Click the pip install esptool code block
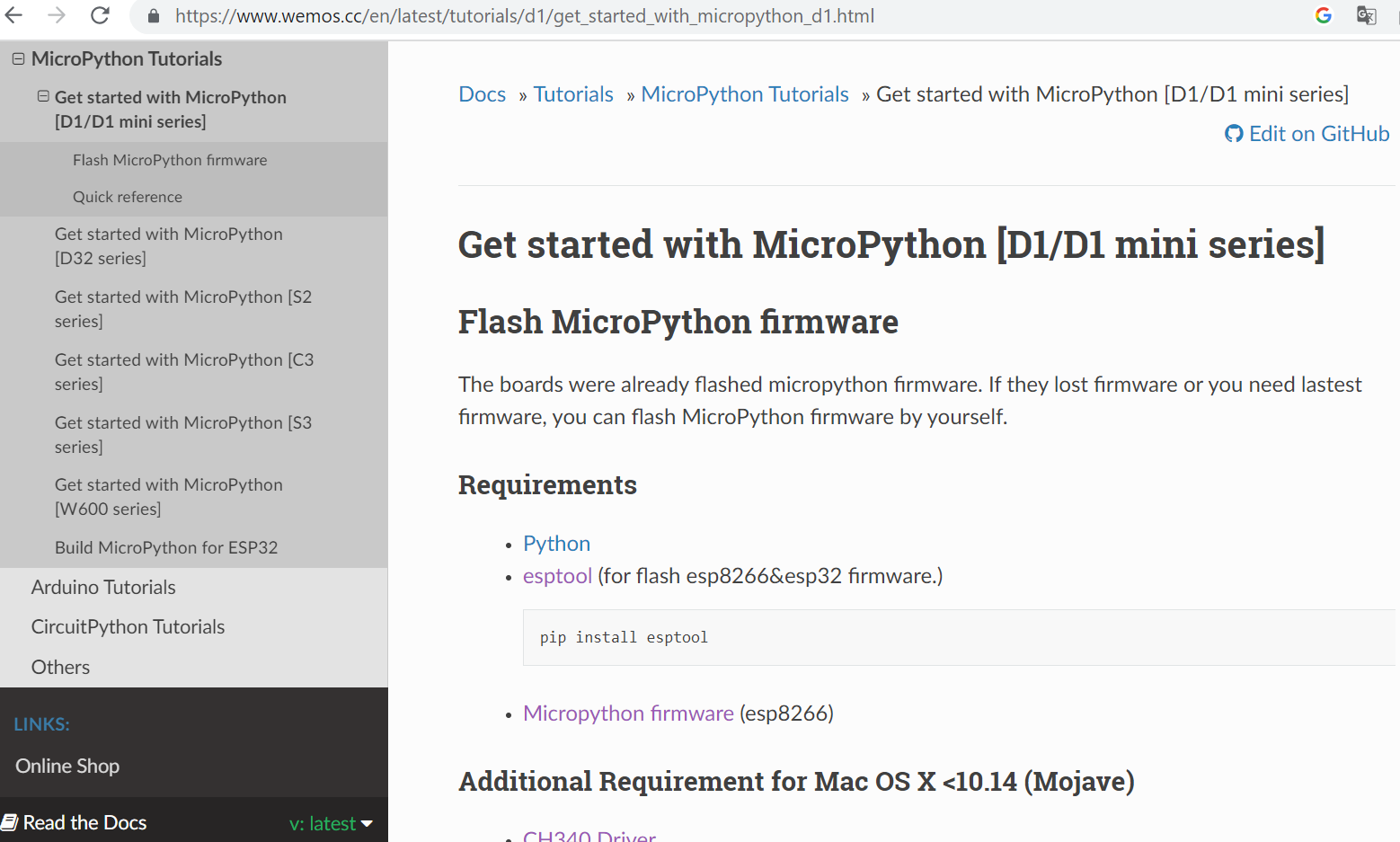Screen dimensions: 1400x842 pyautogui.click(x=959, y=638)
